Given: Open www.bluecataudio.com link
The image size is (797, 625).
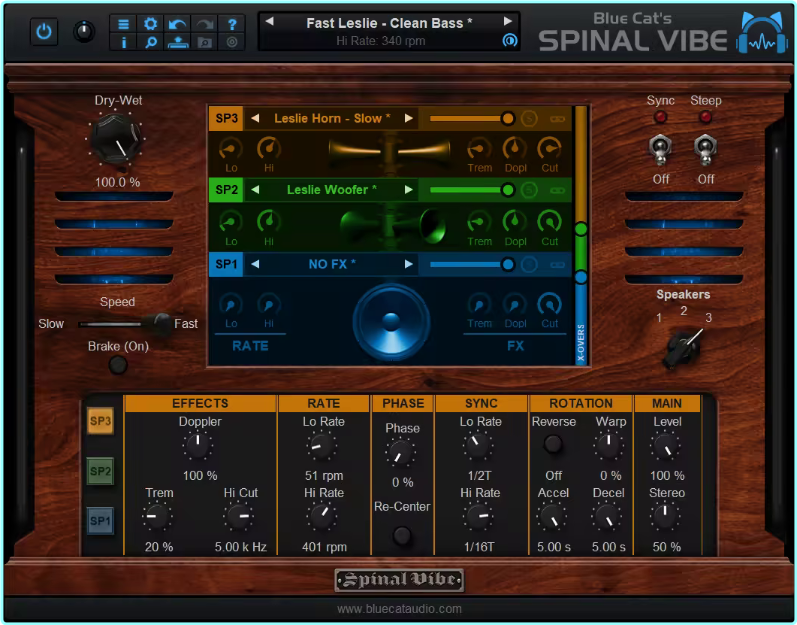Looking at the screenshot, I should pyautogui.click(x=399, y=609).
